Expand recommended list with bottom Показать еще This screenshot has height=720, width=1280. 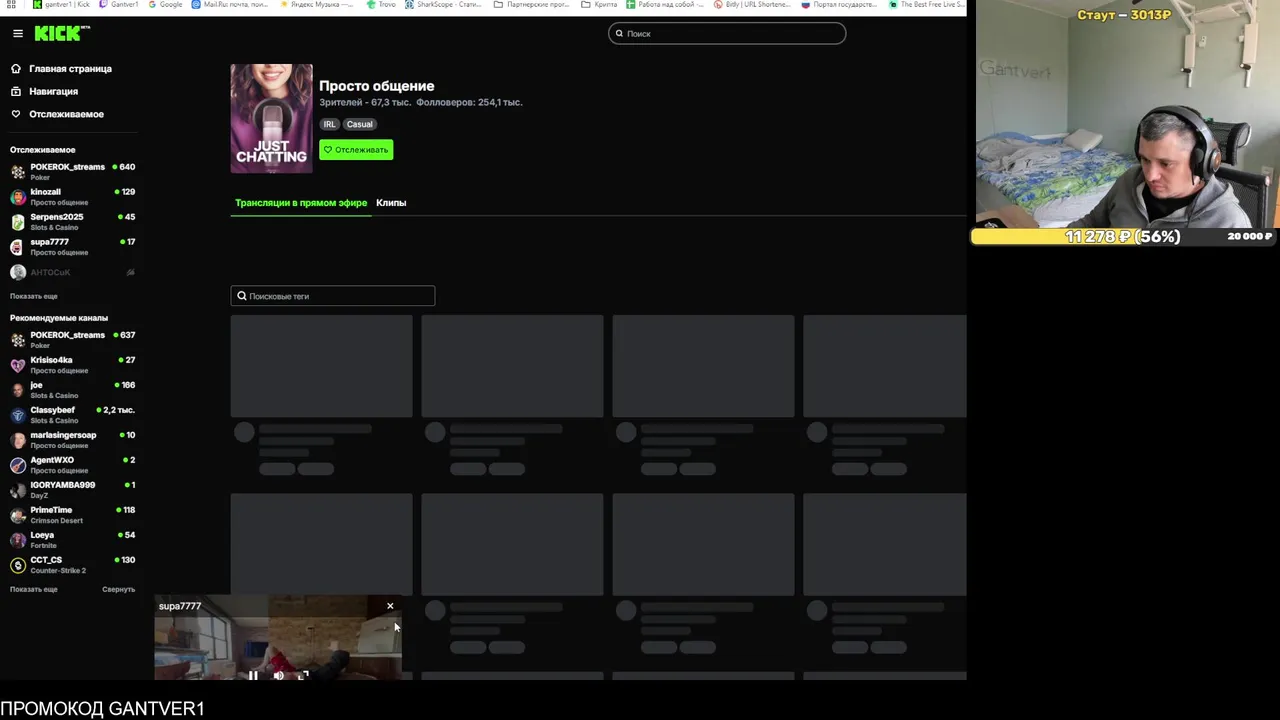point(34,589)
